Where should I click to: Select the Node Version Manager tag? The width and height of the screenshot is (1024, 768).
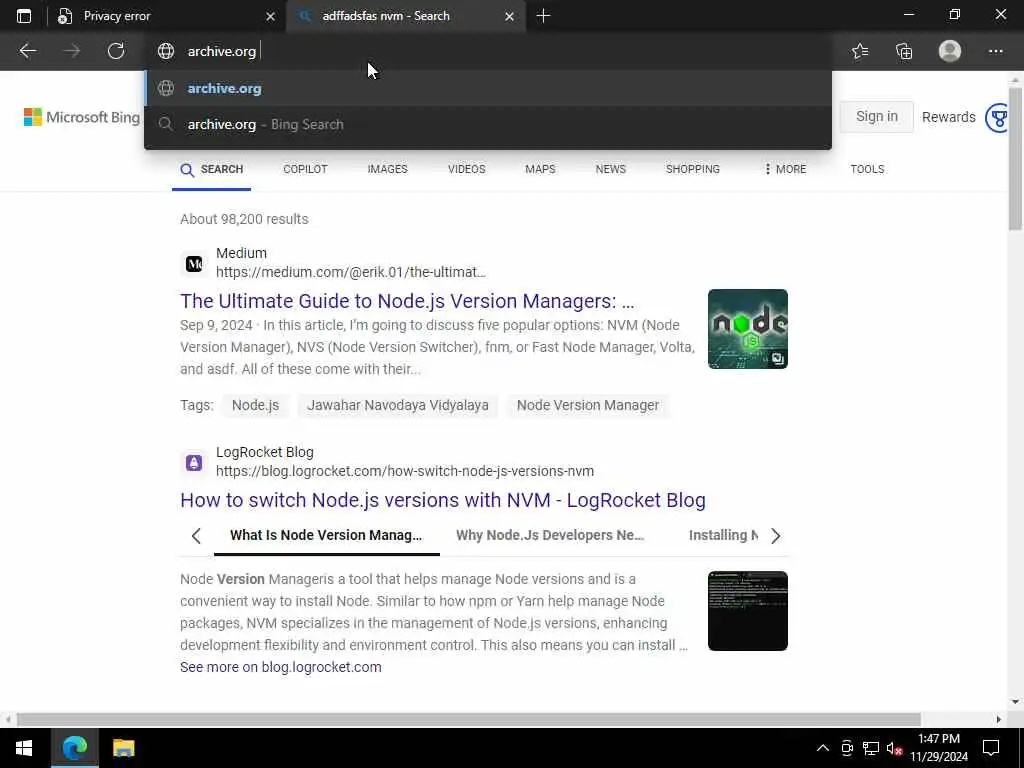pyautogui.click(x=588, y=405)
